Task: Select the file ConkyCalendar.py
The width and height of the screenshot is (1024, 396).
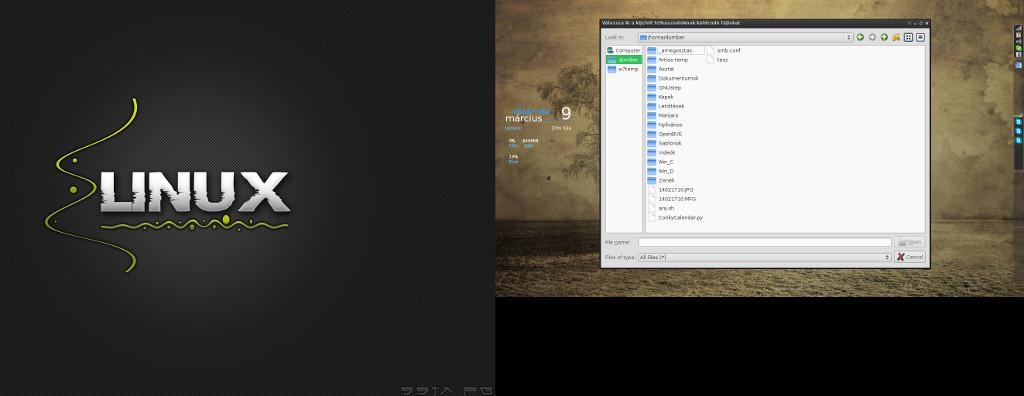Action: pyautogui.click(x=675, y=217)
